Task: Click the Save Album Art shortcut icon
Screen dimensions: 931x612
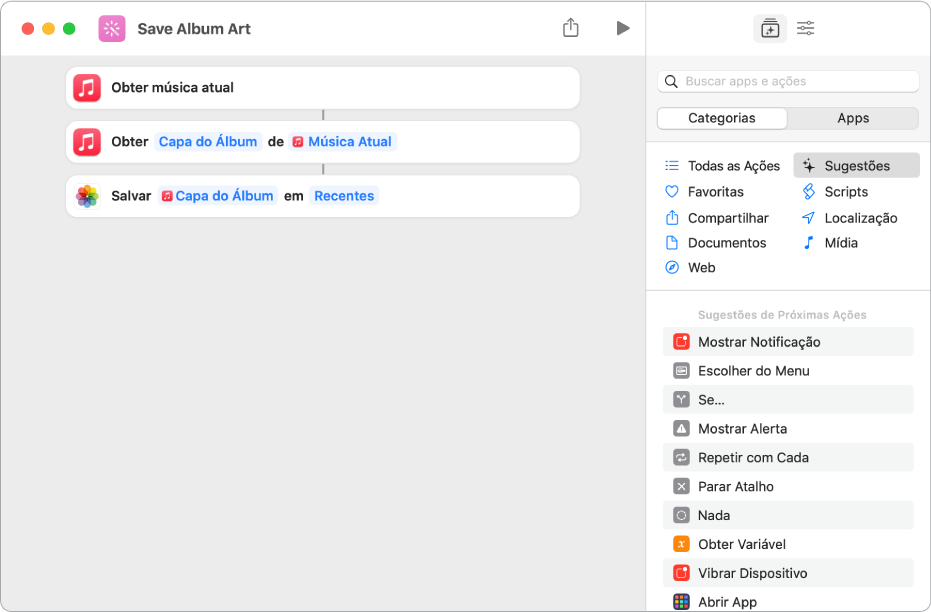Action: (112, 29)
